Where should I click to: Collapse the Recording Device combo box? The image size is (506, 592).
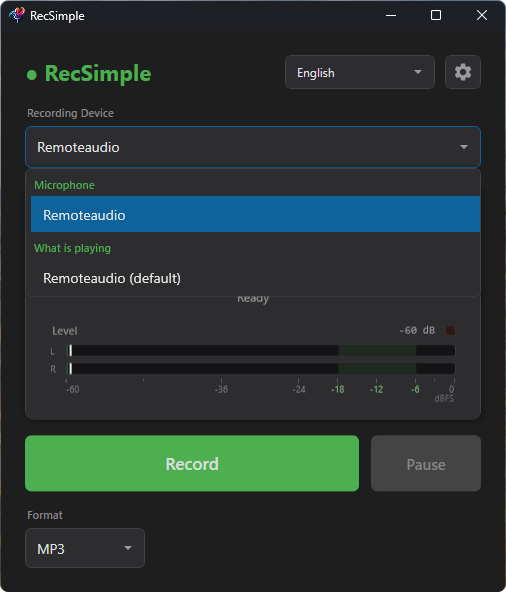253,147
